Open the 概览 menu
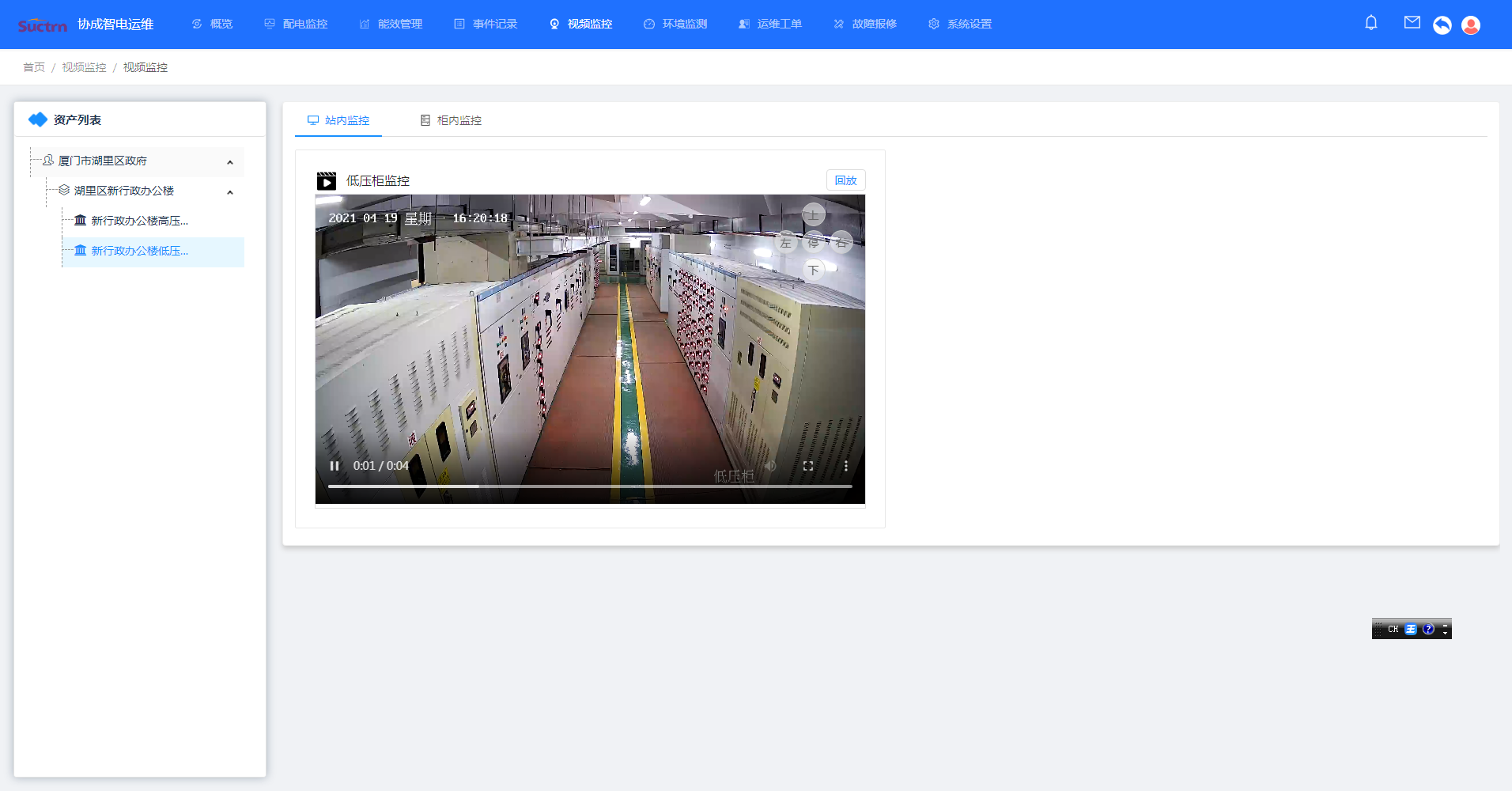 [212, 25]
